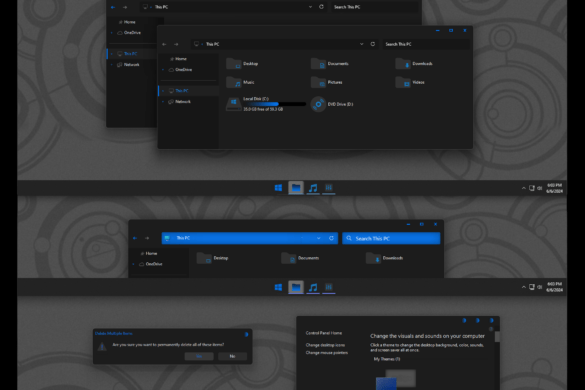Click Start button on the lower taskbar

coord(278,287)
